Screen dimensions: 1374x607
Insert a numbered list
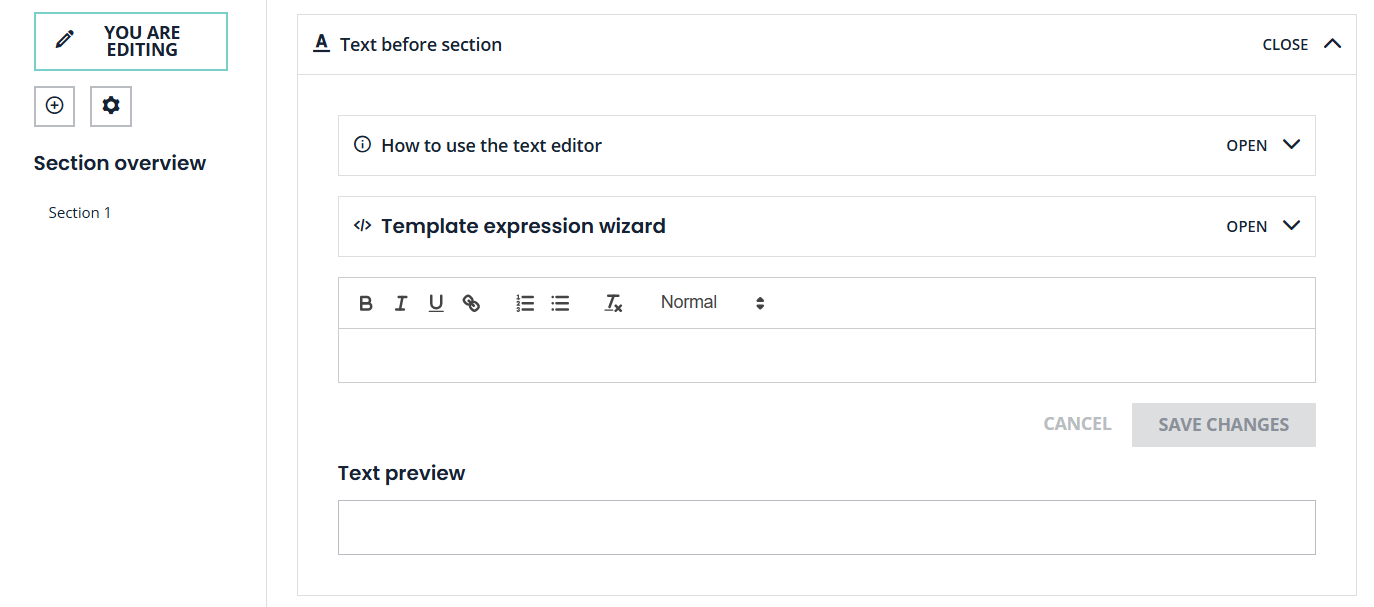tap(525, 303)
